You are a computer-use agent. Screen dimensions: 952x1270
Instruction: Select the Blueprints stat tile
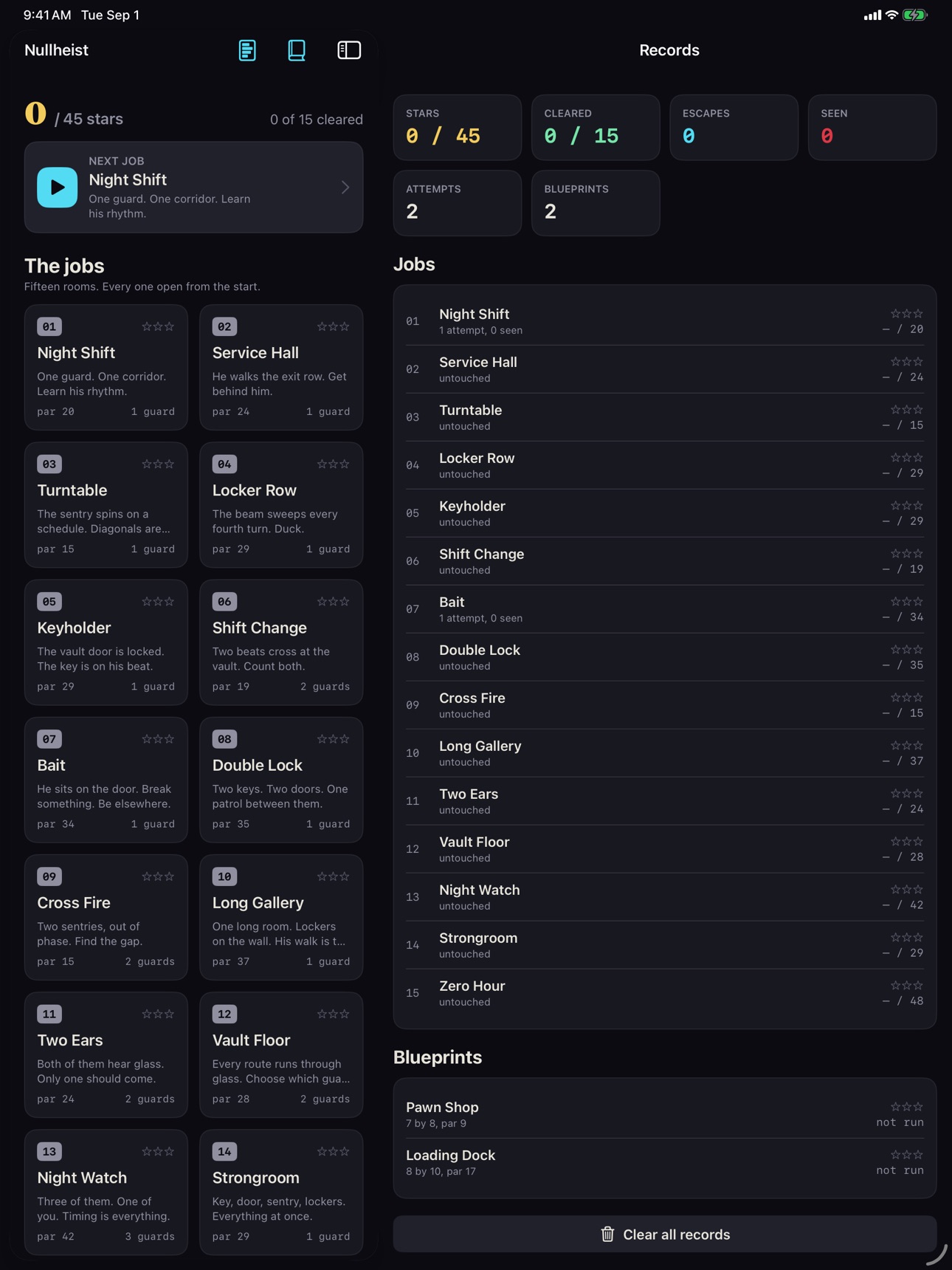coord(596,203)
